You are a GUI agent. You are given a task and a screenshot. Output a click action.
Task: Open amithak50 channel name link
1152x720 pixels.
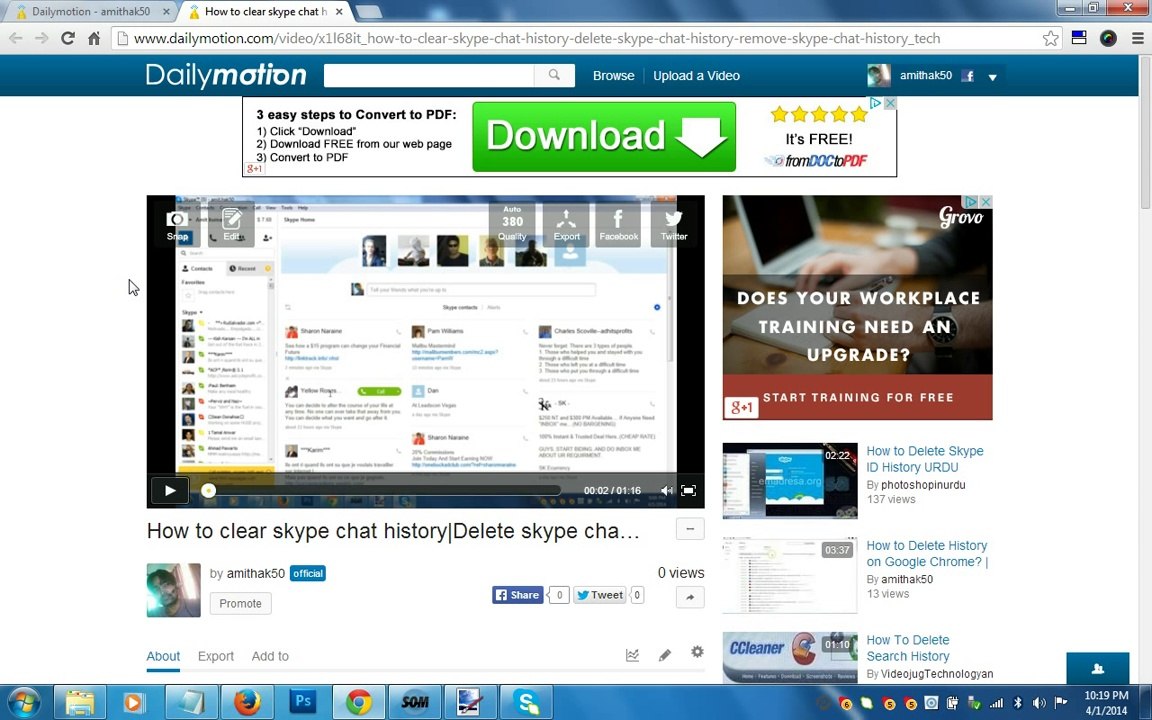click(x=256, y=574)
